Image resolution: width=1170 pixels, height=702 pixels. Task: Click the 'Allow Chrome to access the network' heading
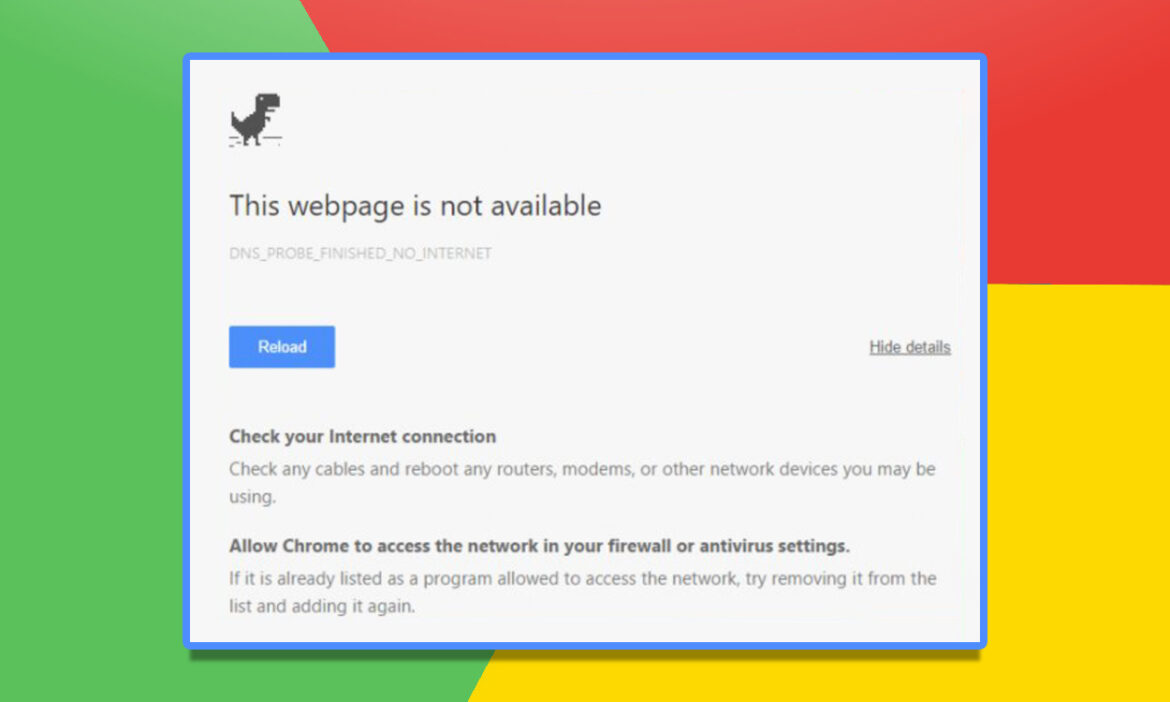pos(539,546)
